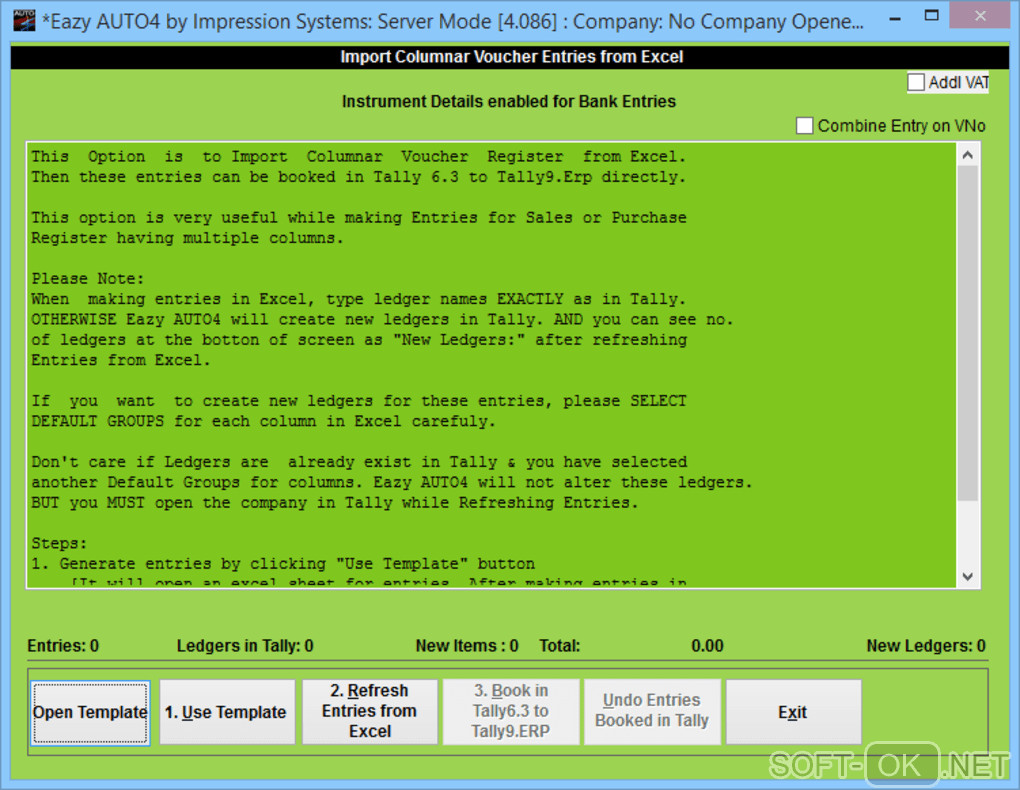Click 3. Book in Tally6.3 to Tally9.ERP

click(x=511, y=711)
